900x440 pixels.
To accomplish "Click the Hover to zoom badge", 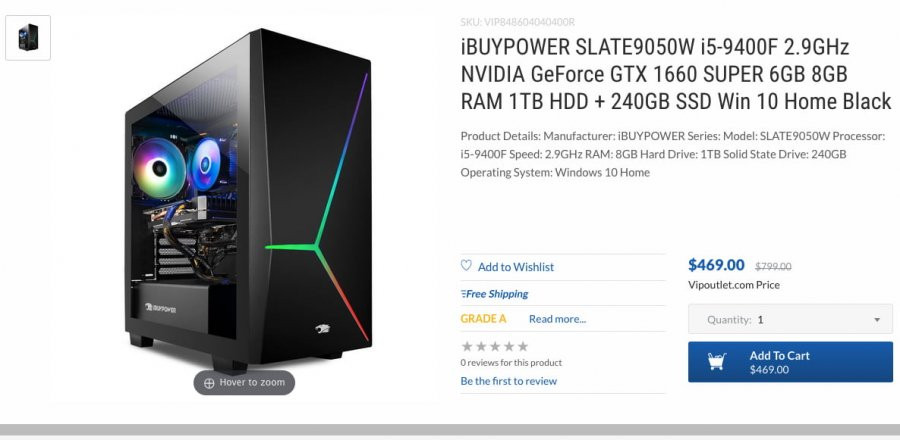I will (244, 383).
